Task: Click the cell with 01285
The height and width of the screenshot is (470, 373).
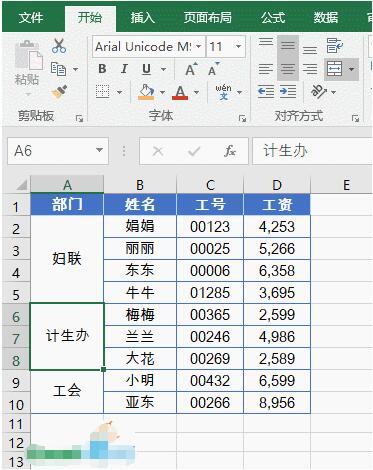Action: 210,293
